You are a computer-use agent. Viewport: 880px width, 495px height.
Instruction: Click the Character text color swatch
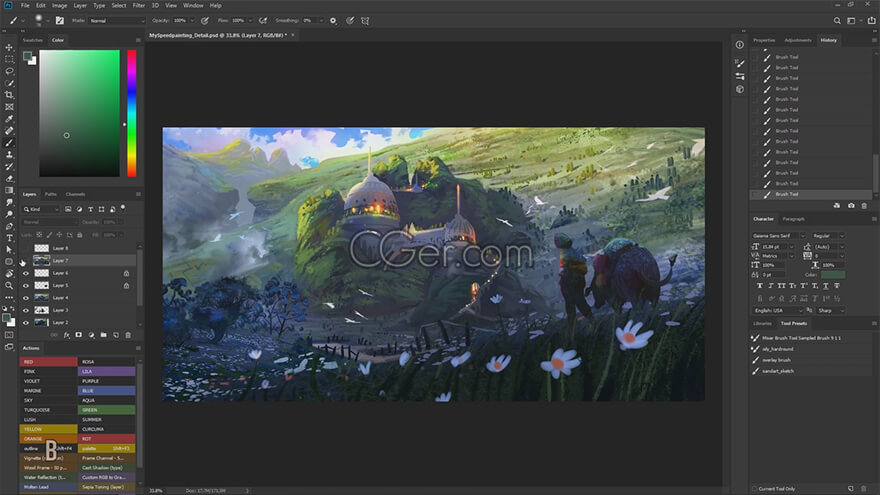pyautogui.click(x=833, y=274)
